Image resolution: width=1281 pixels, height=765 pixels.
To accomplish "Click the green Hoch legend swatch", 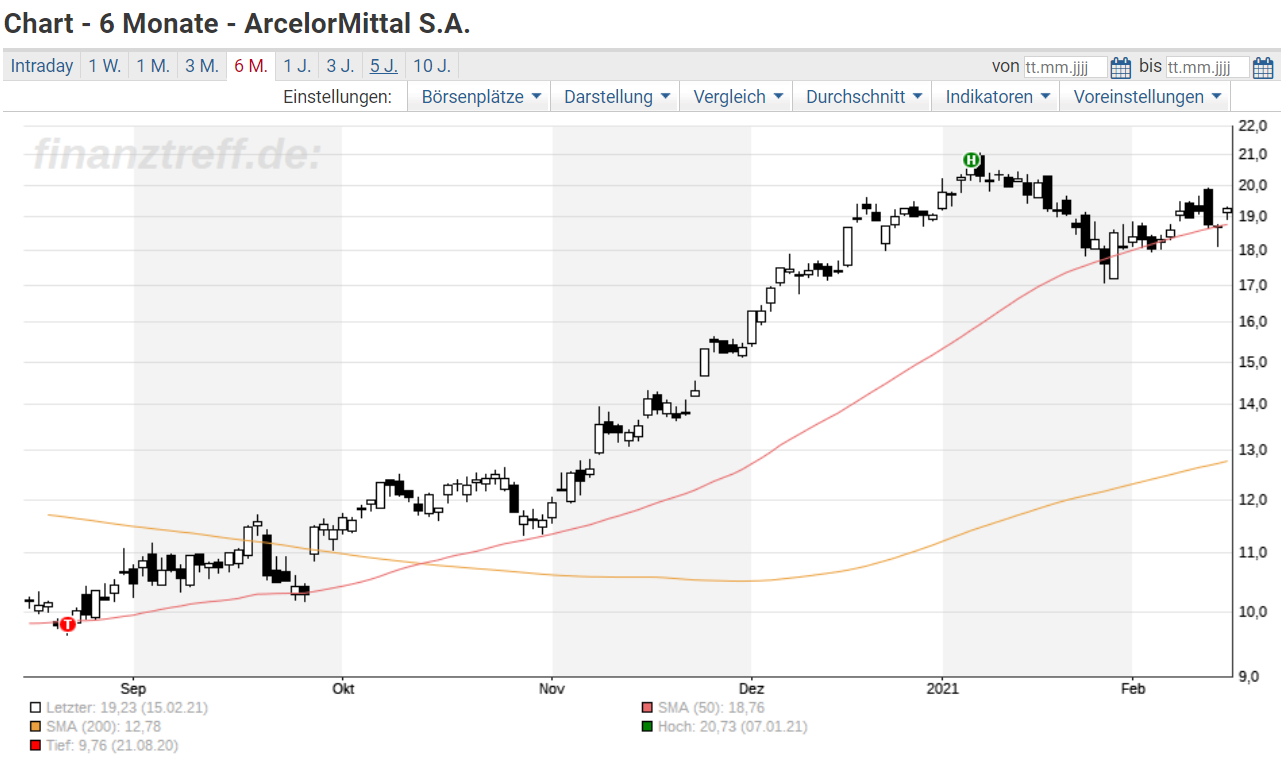I will click(x=647, y=726).
